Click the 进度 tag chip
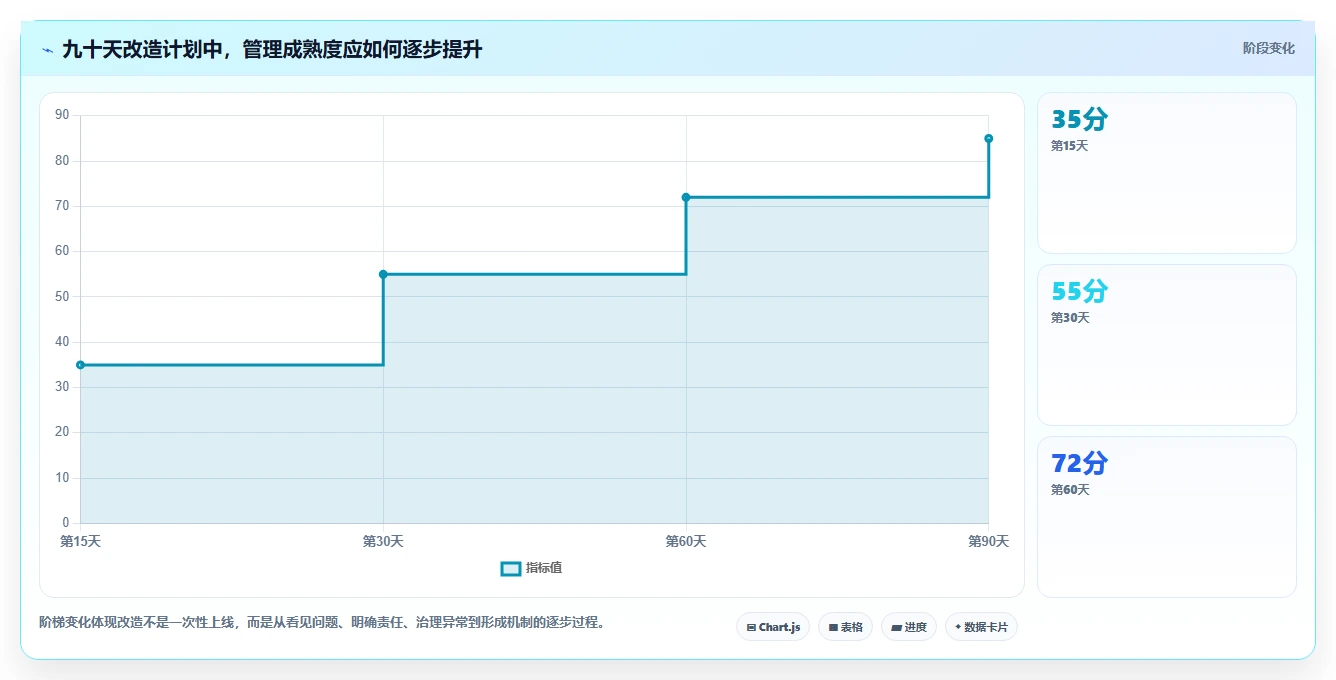Screen dimensions: 1336x680 pyautogui.click(x=908, y=627)
